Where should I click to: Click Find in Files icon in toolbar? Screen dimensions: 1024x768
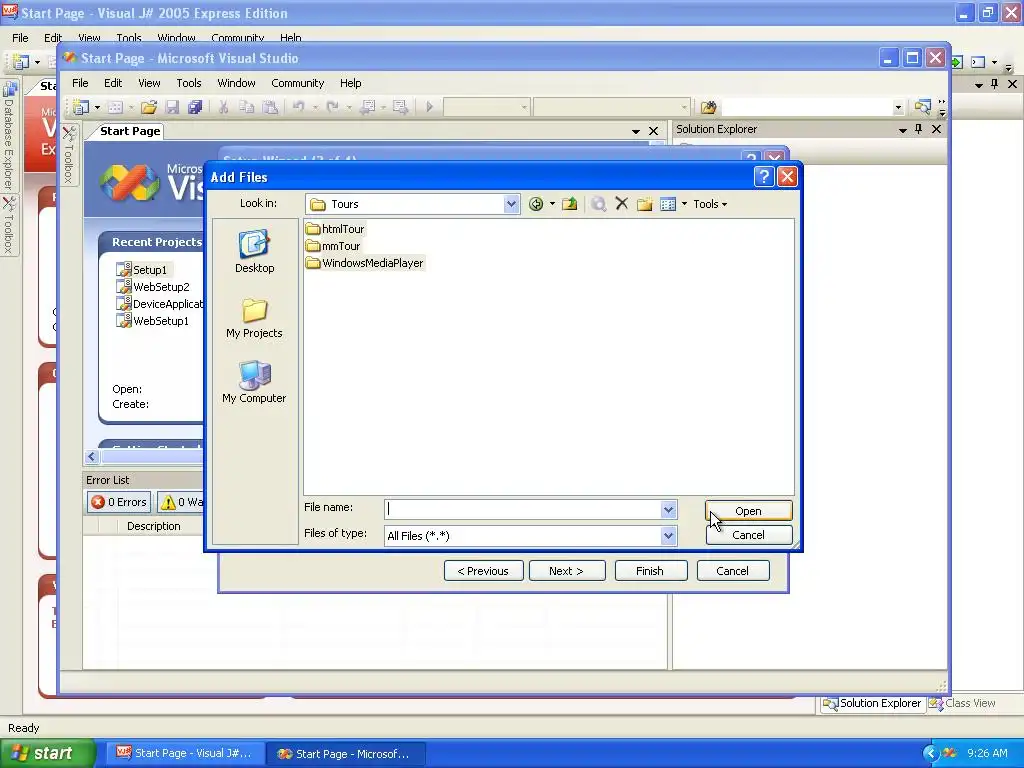pos(709,107)
